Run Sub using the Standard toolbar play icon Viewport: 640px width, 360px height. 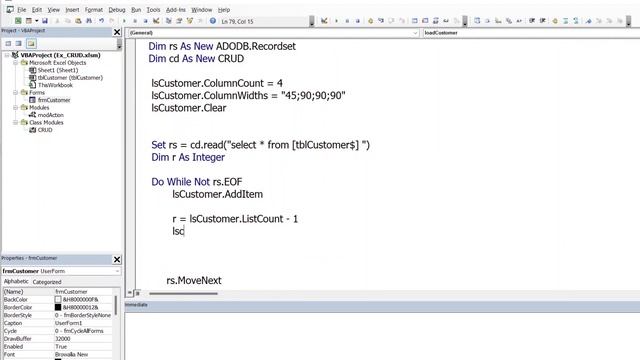(124, 21)
